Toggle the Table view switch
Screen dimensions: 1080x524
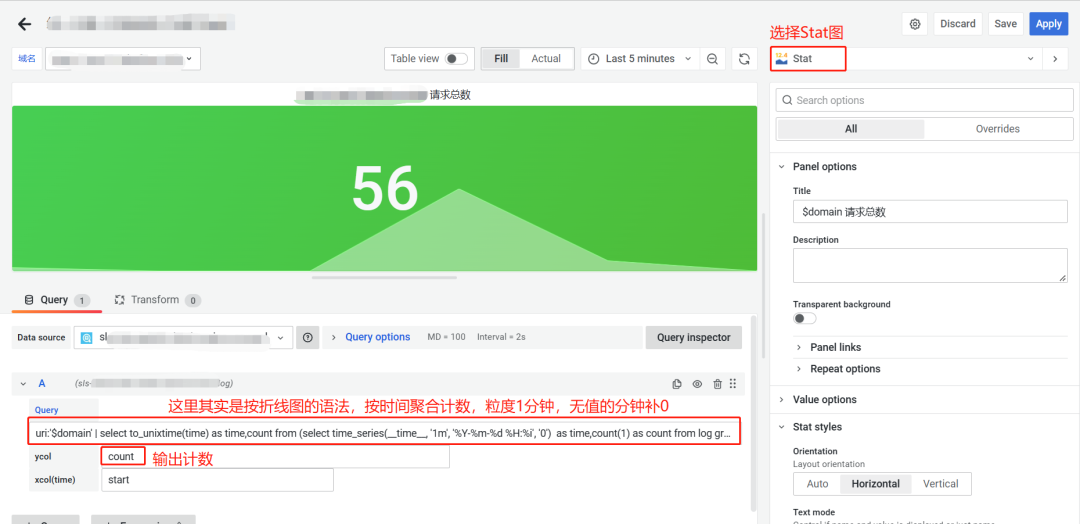[x=456, y=59]
